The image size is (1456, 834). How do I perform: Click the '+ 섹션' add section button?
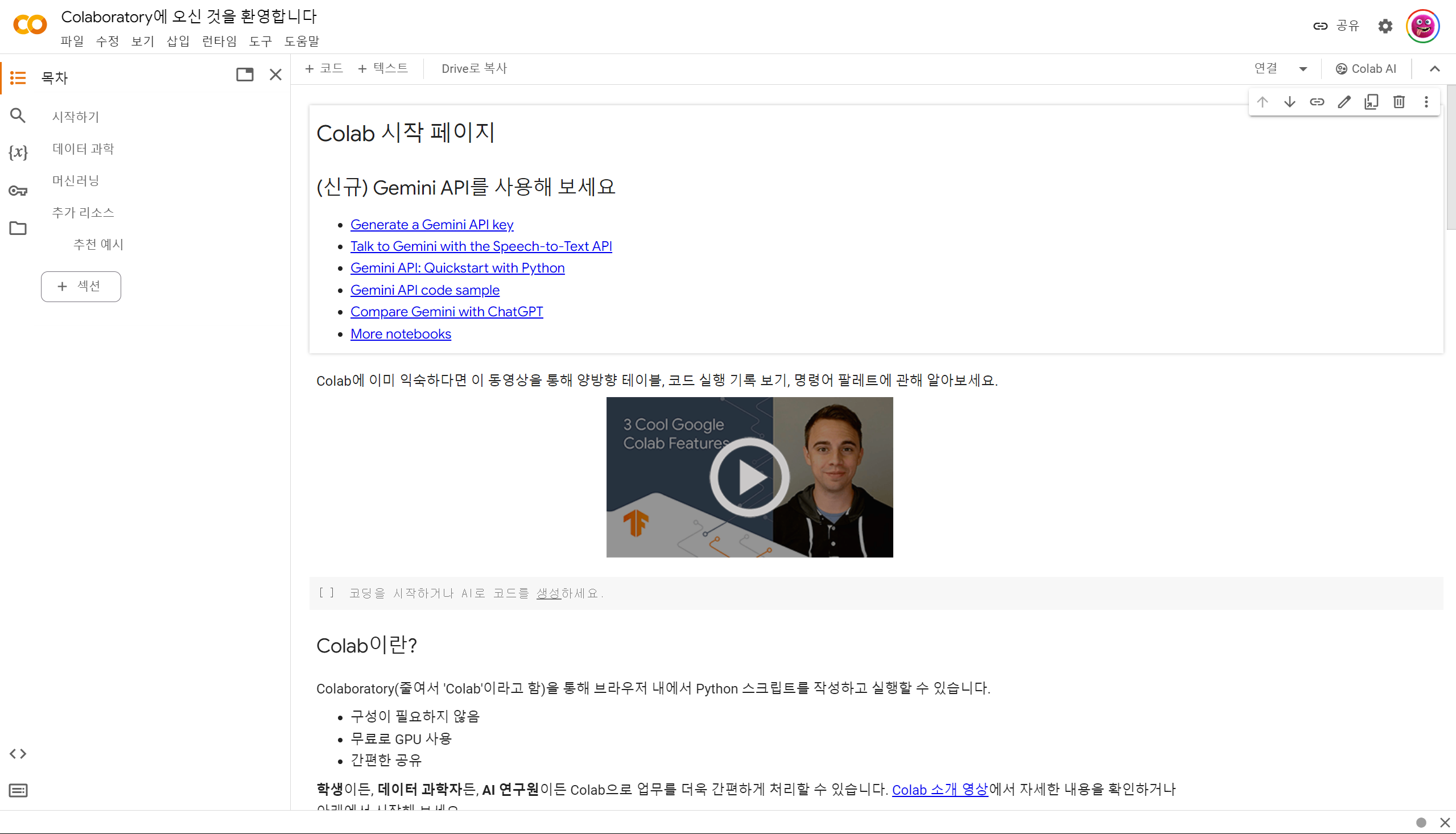(81, 286)
